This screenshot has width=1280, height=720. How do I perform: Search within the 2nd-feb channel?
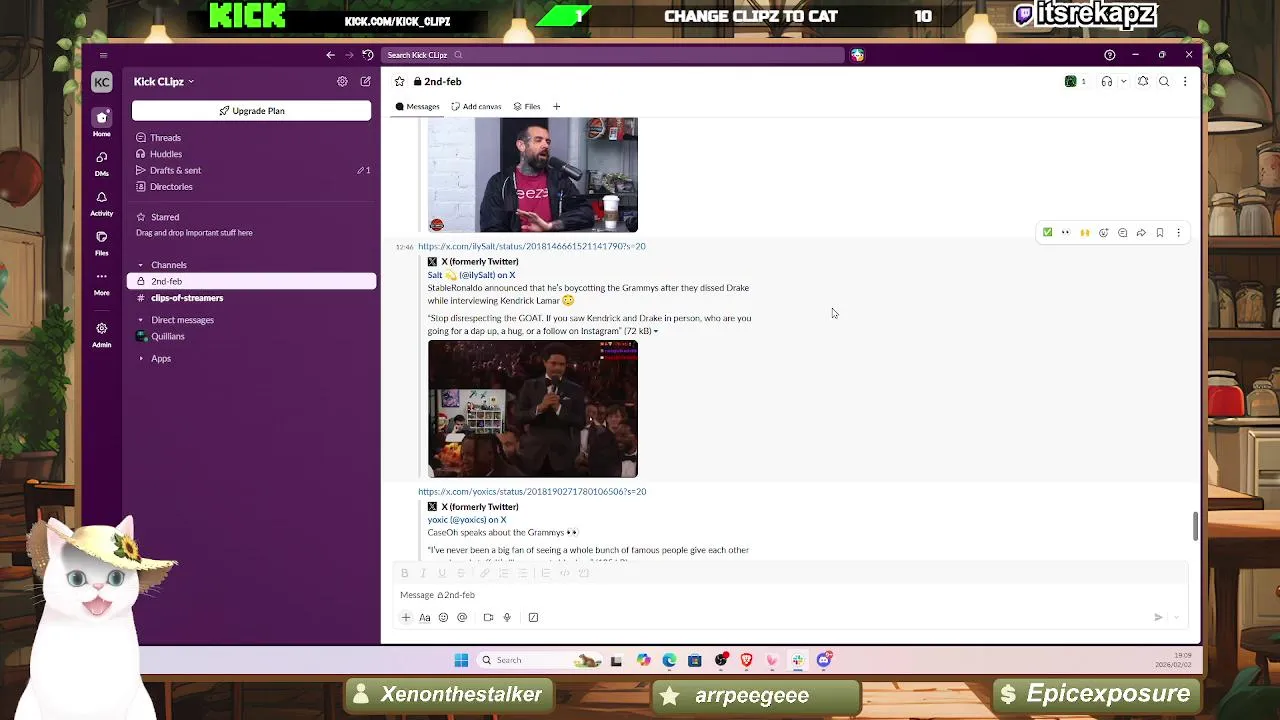[x=1164, y=82]
